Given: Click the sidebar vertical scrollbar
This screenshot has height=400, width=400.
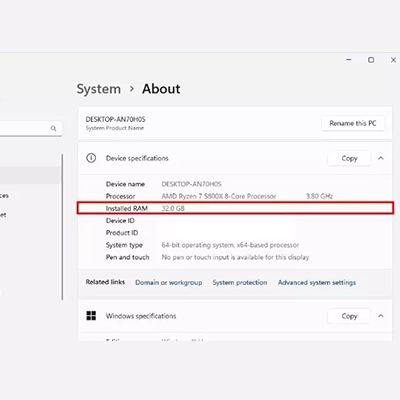Looking at the screenshot, I should pyautogui.click(x=62, y=227).
